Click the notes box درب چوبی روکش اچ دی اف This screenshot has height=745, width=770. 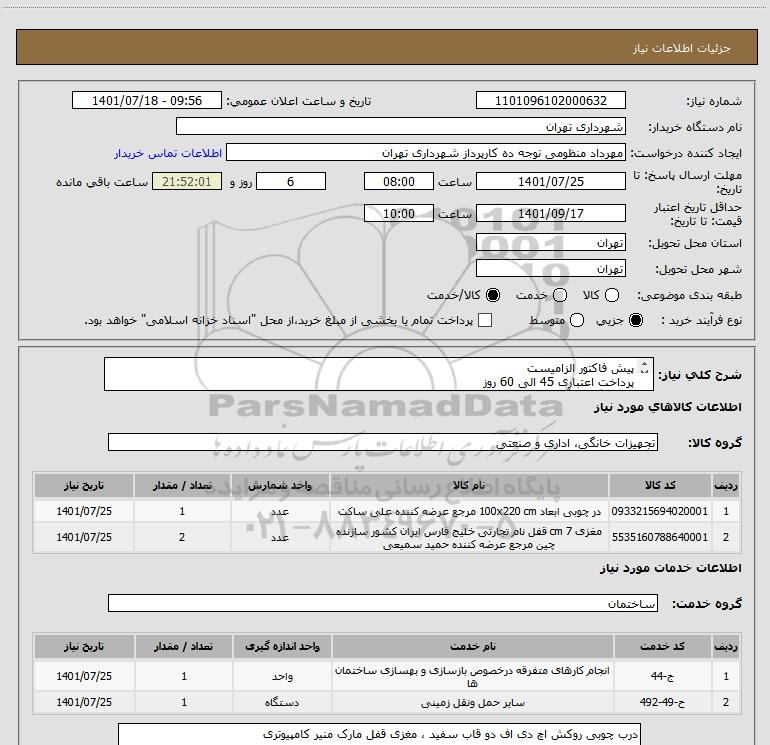point(380,734)
